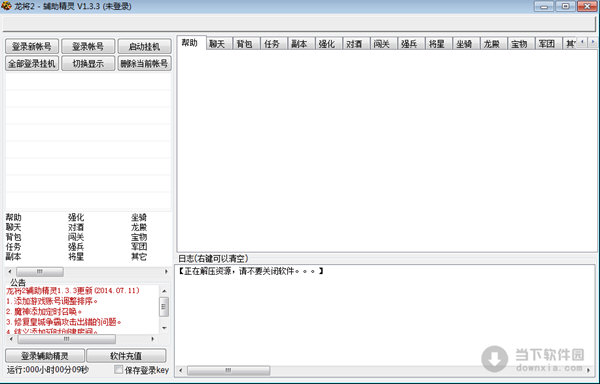Click 其它 in the left list
Screen dimensions: 600x384
click(139, 257)
